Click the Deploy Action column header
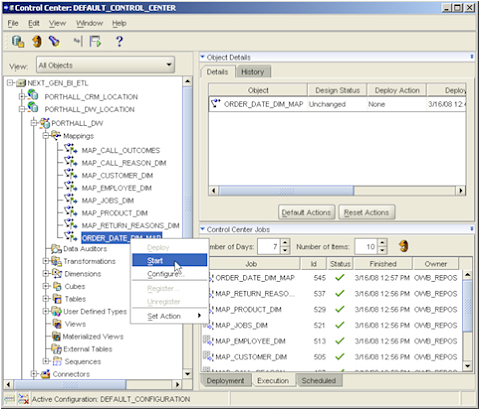This screenshot has height=410, width=480. tap(397, 90)
